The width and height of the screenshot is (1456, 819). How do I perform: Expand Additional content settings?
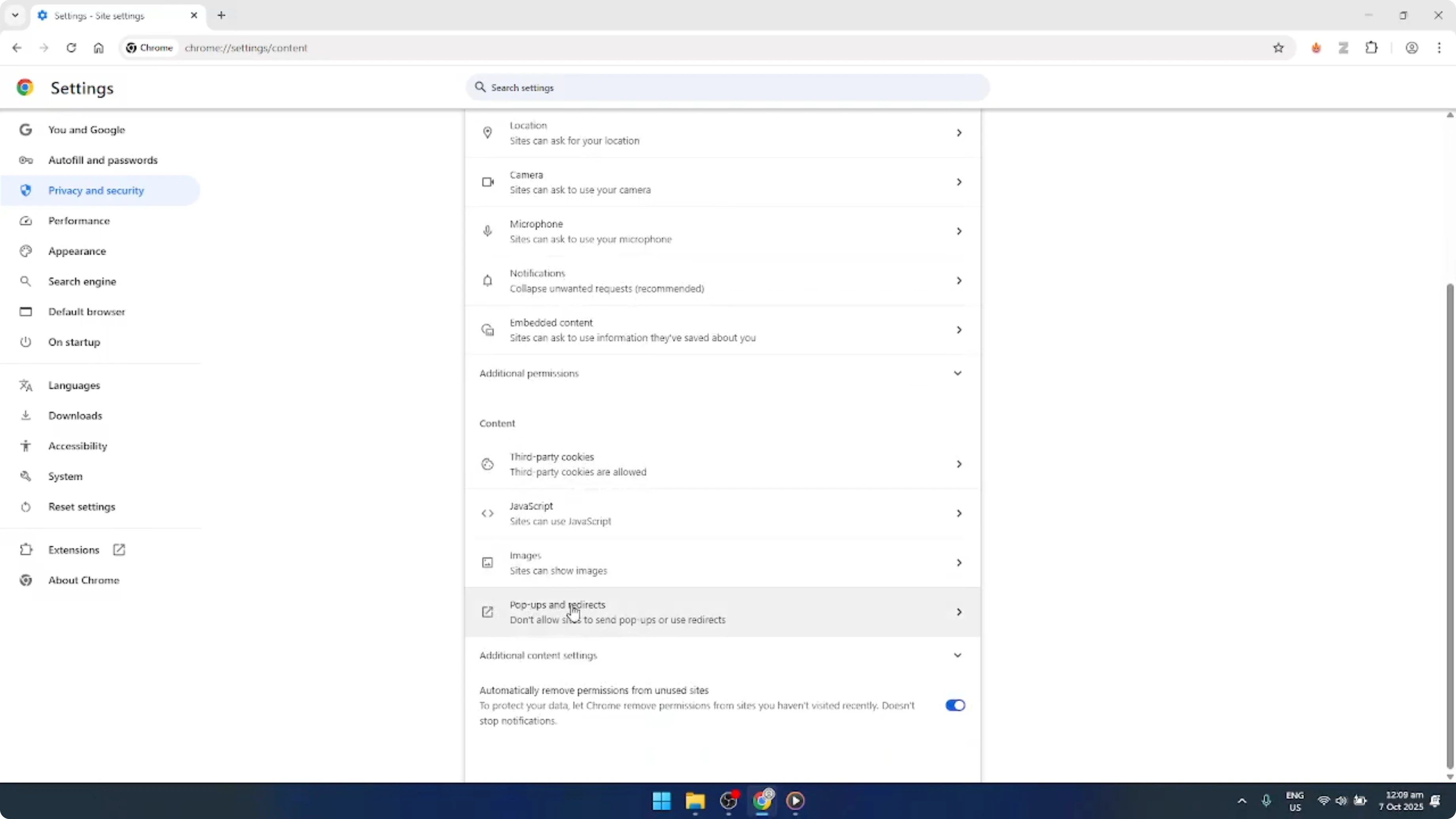[x=957, y=655]
